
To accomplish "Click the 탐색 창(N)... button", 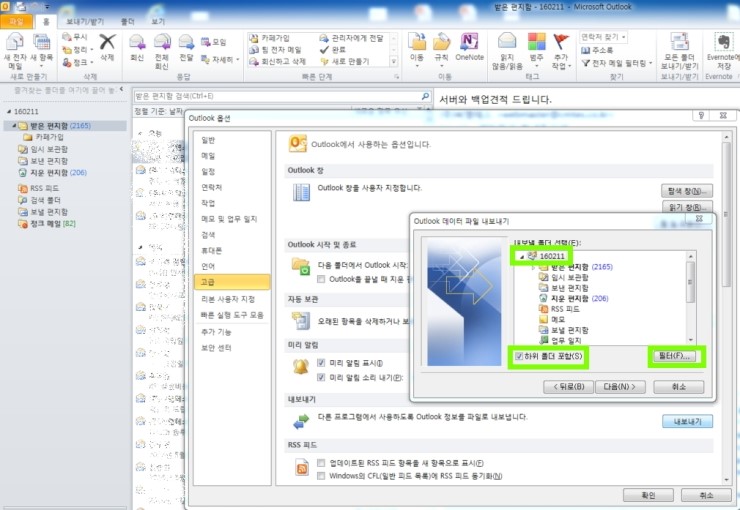I will (687, 191).
